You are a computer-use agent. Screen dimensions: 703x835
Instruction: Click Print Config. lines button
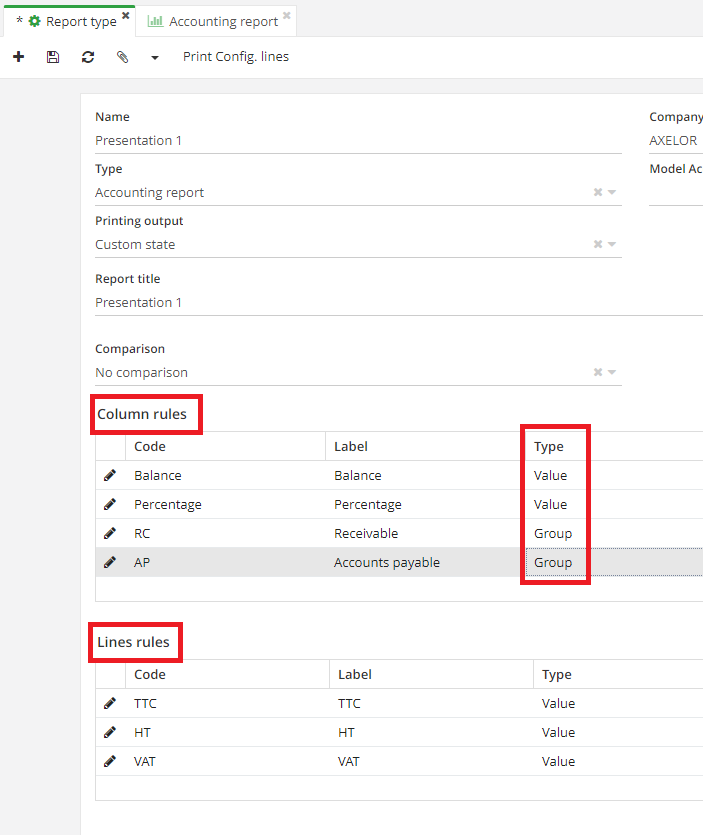click(236, 57)
